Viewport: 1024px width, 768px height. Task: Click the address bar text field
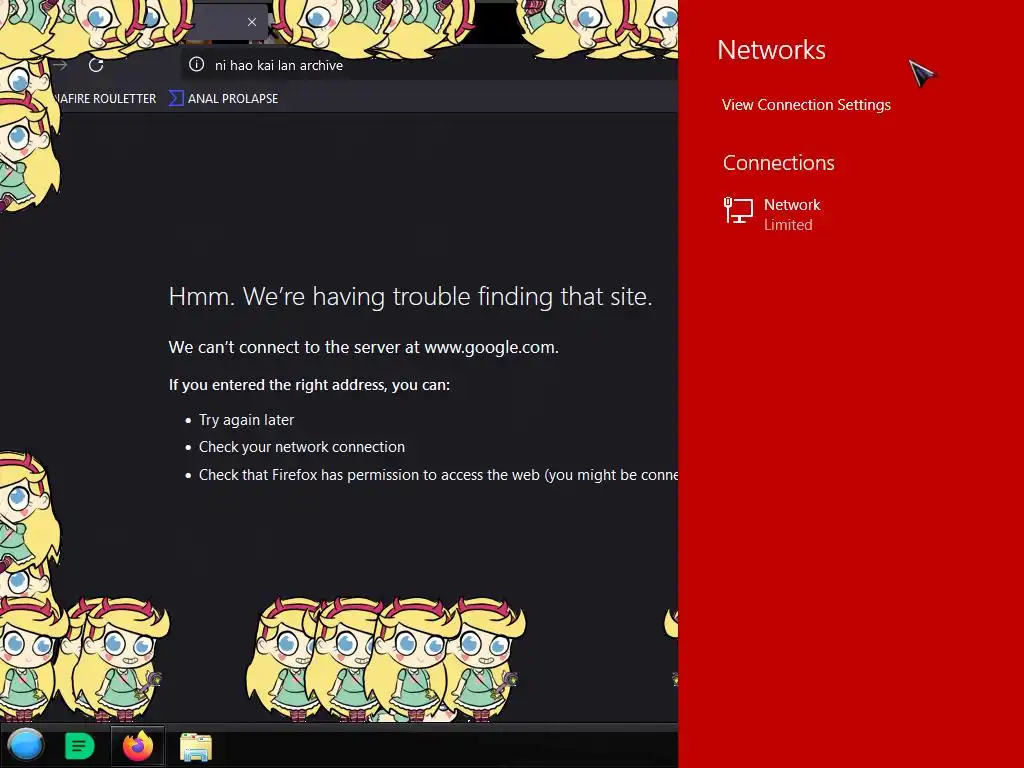(x=431, y=65)
